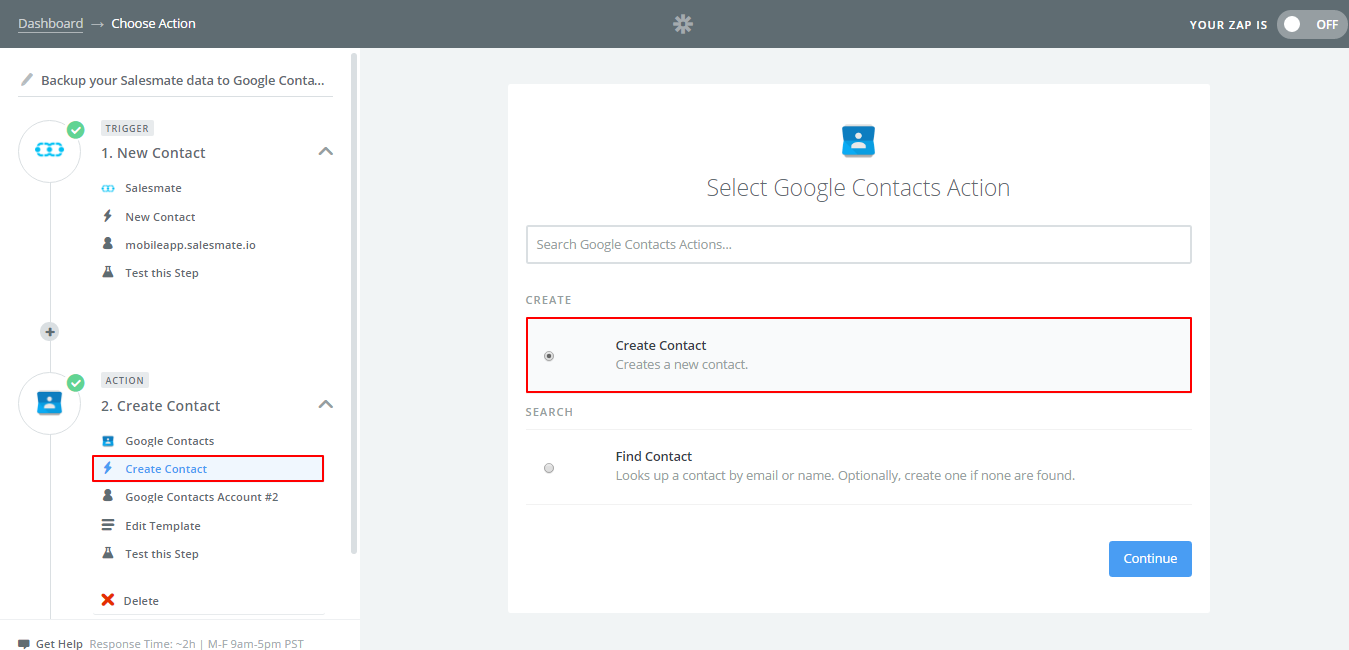Click the Delete step link
Screen dimensions: 1349x650
[x=141, y=601]
